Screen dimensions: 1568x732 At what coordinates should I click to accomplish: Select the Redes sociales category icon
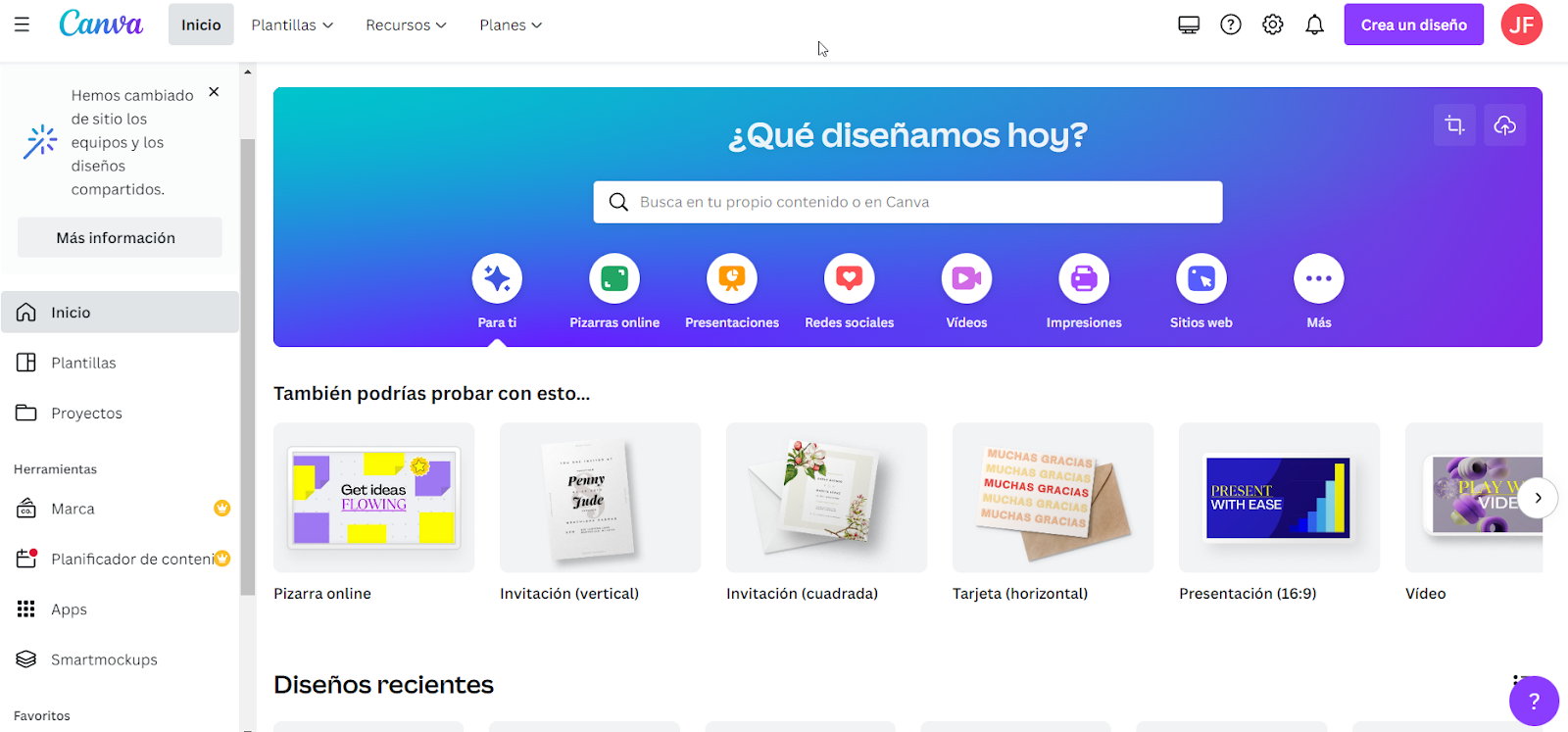point(850,279)
